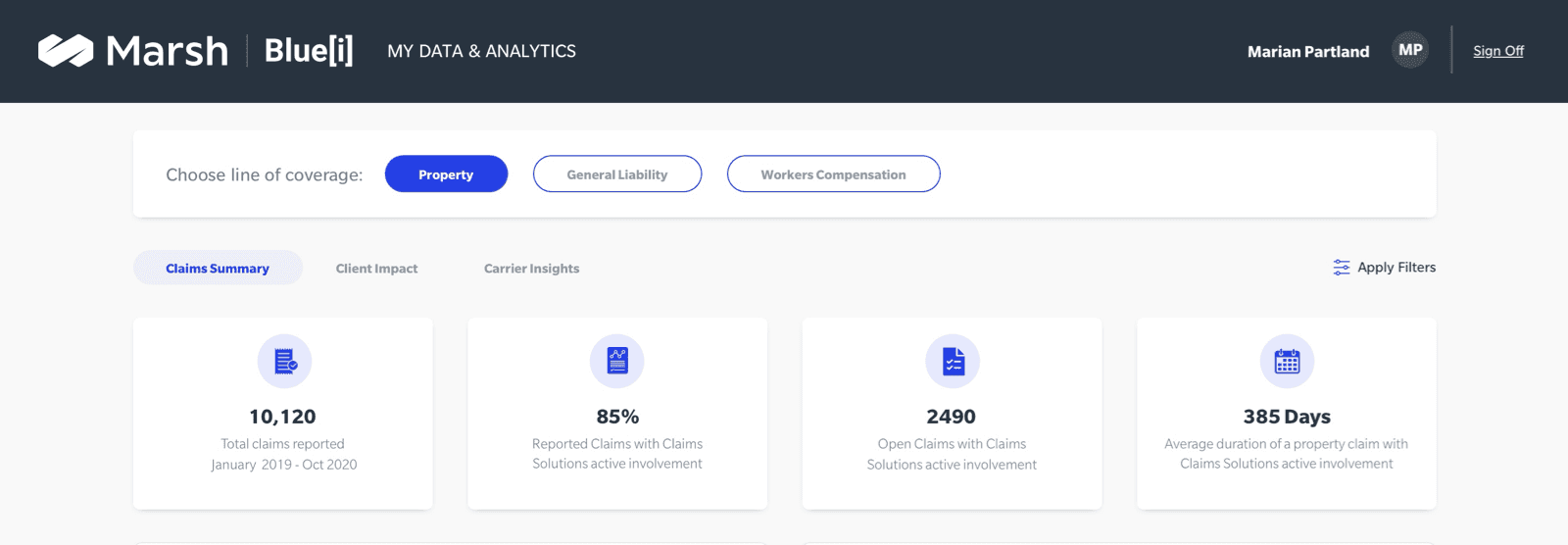Open the Client Impact tab
The image size is (1568, 545).
(x=376, y=268)
